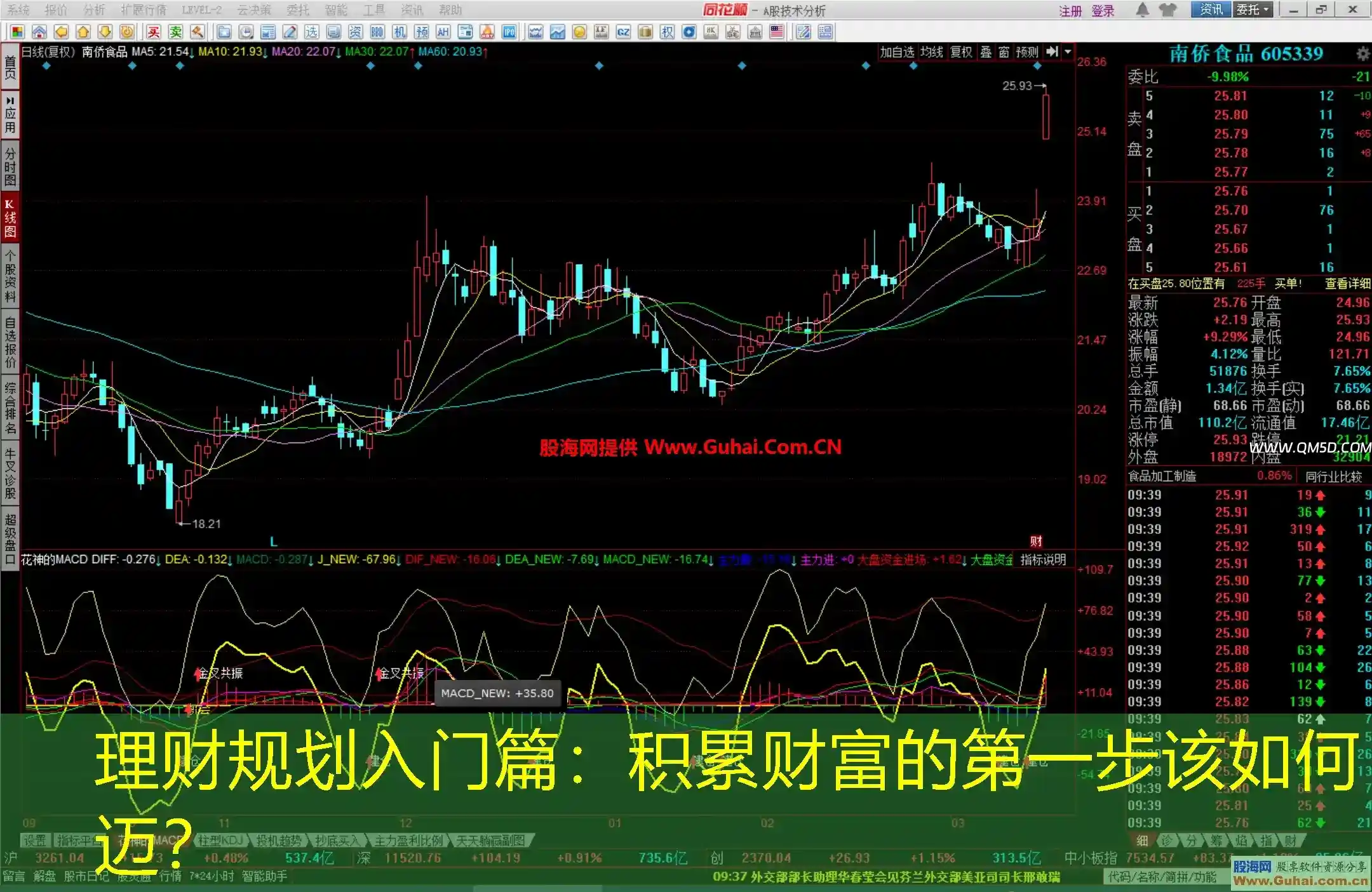Click the hammer toolbar icon
This screenshot has height=892, width=1372.
(x=198, y=32)
